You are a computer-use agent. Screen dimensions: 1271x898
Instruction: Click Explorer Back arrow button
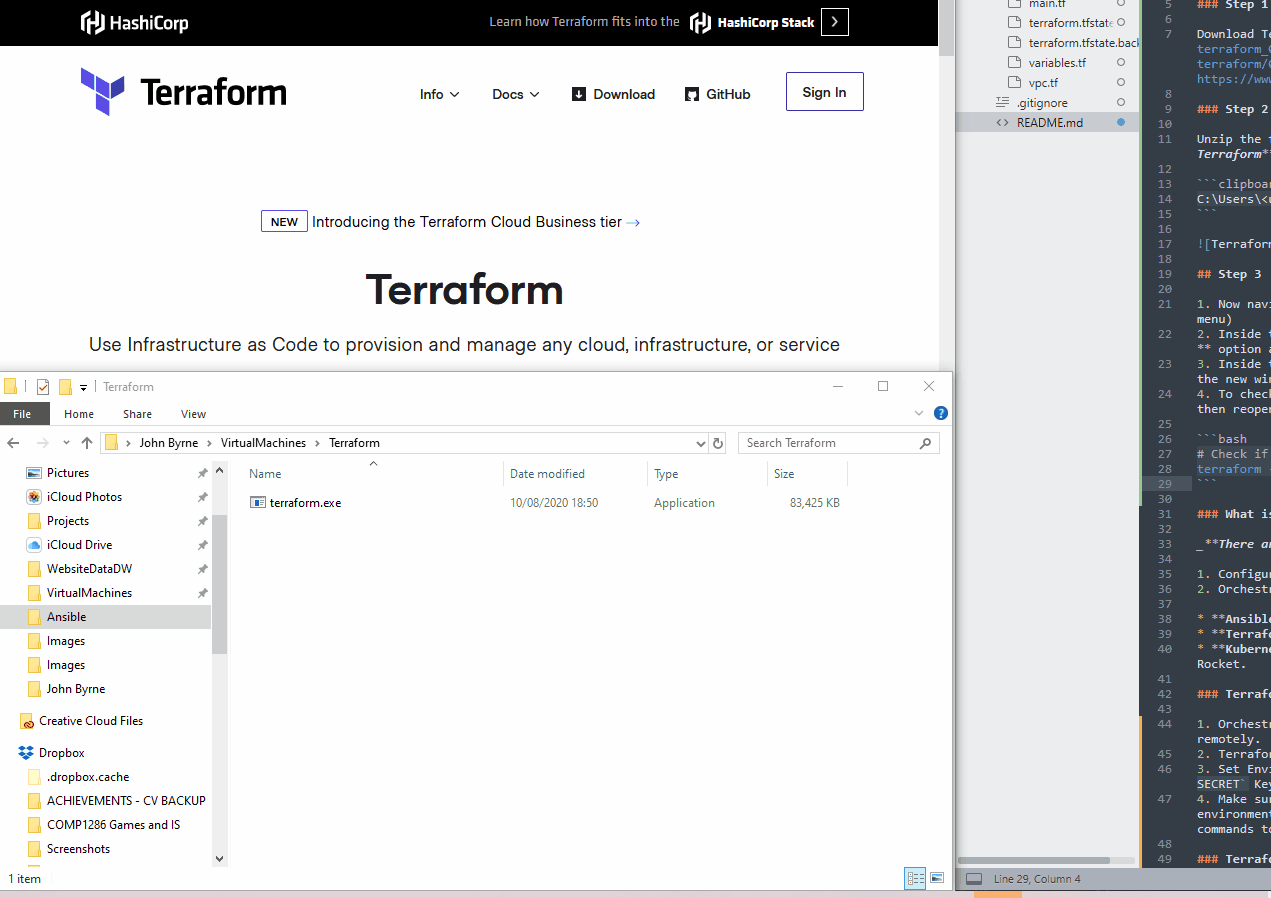pos(13,443)
